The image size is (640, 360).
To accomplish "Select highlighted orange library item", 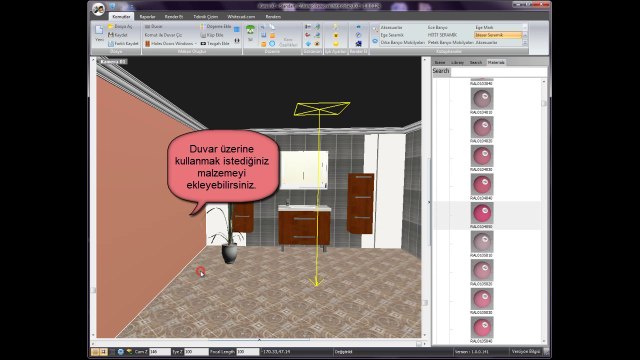I will point(498,35).
